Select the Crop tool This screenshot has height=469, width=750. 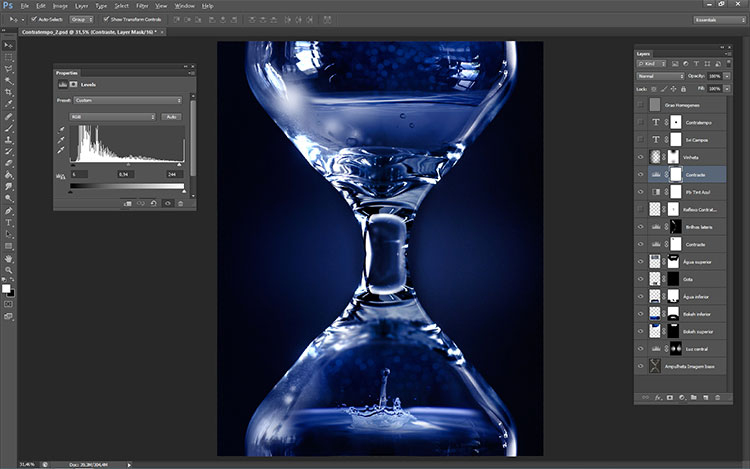coord(9,92)
